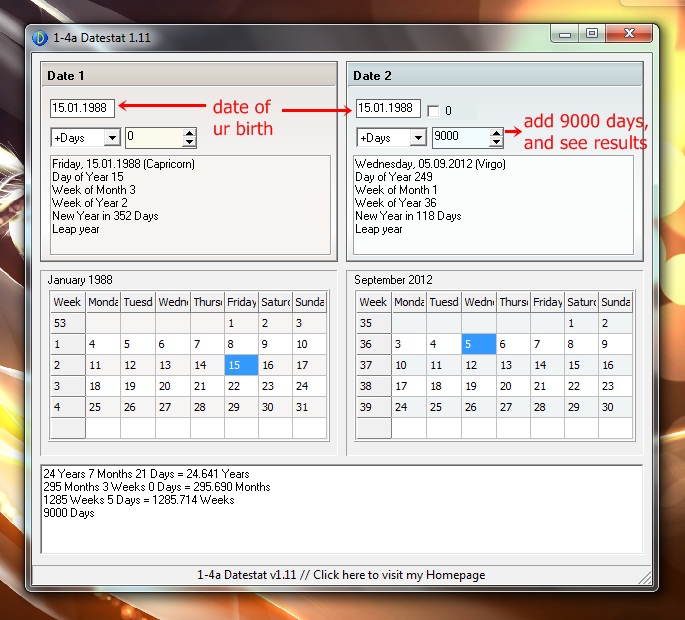This screenshot has width=685, height=620.
Task: Click the Date 1 date field 15.01.1988
Action: pos(82,108)
